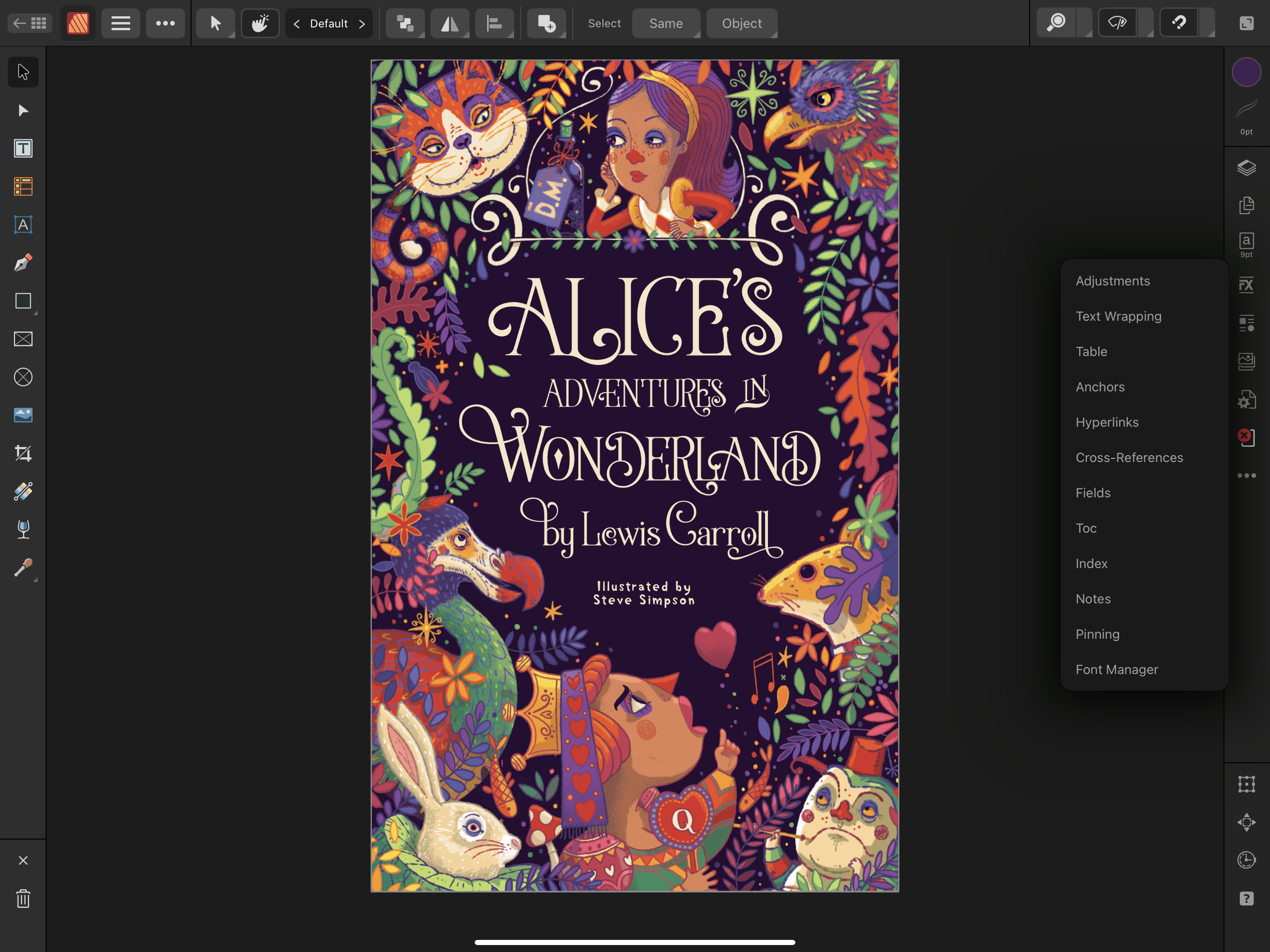Go to previous preset before Default
This screenshot has height=952, width=1270.
tap(297, 24)
